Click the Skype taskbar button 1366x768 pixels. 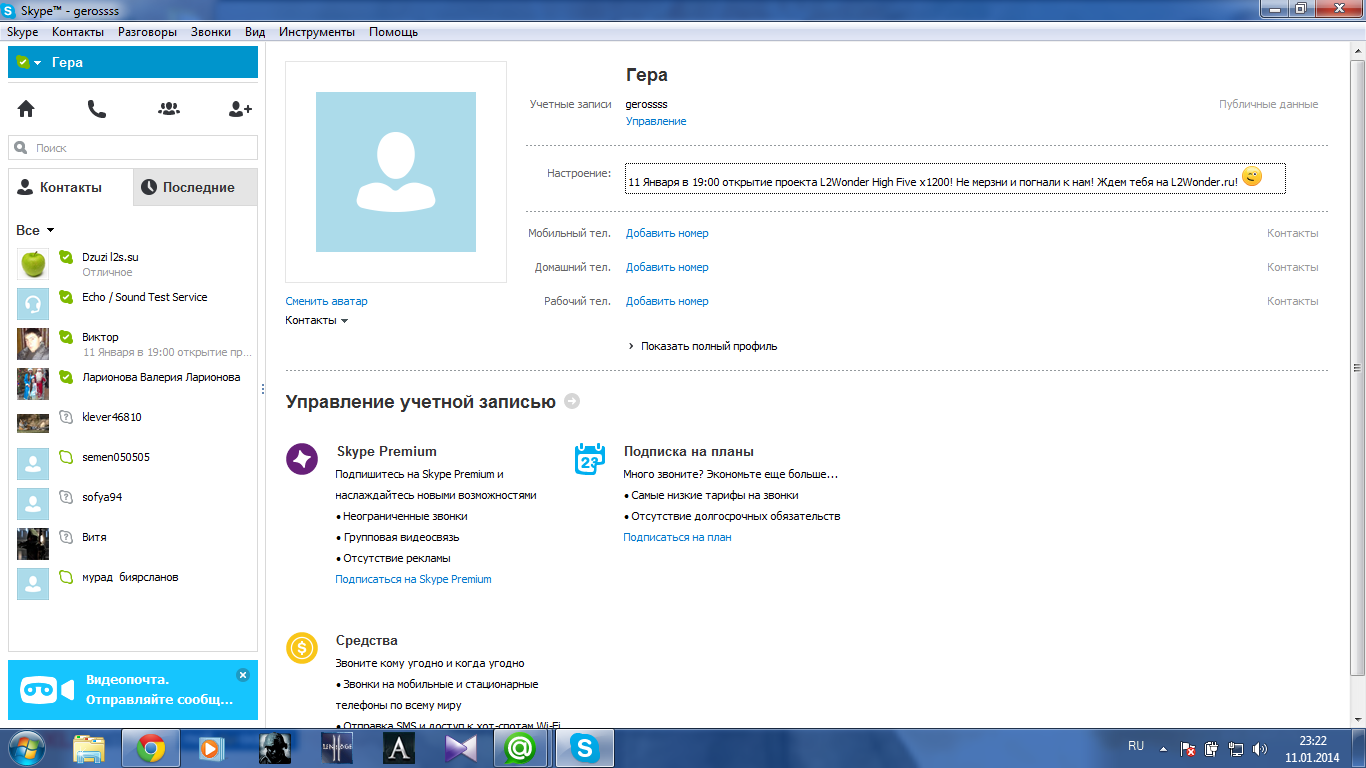coord(585,748)
